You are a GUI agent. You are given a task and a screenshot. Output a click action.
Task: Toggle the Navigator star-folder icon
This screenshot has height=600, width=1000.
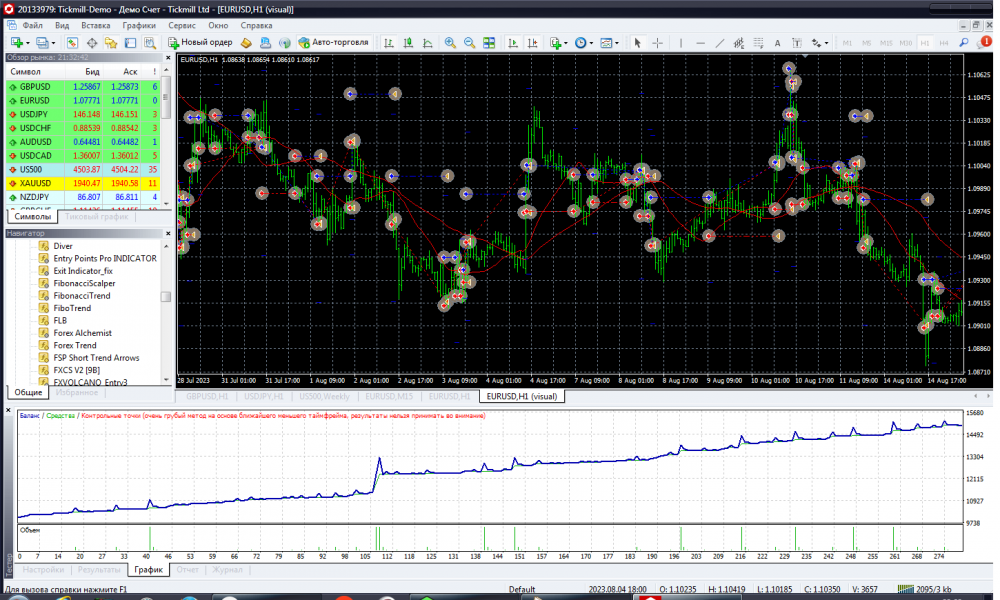point(111,43)
